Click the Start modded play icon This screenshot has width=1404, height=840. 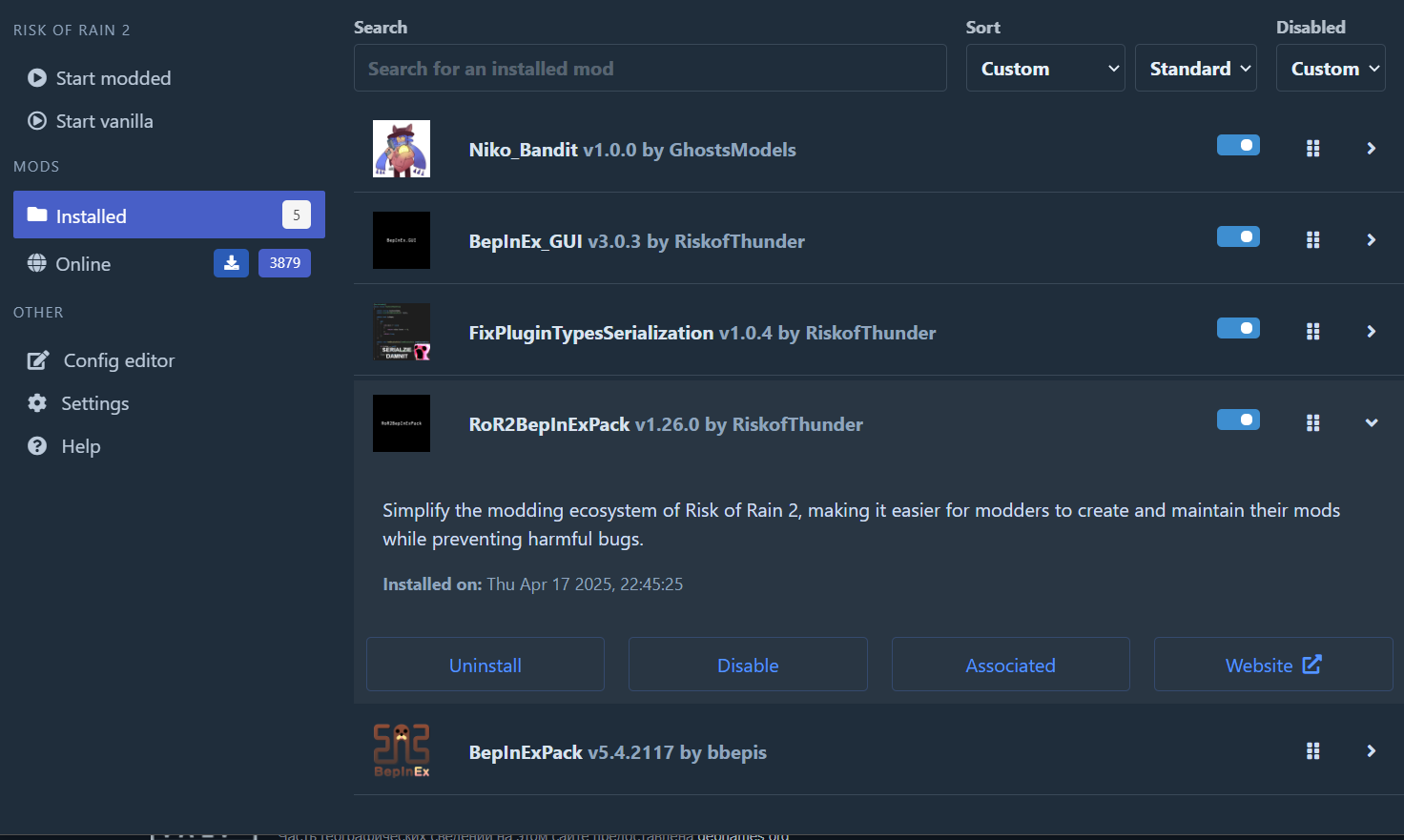click(x=37, y=78)
